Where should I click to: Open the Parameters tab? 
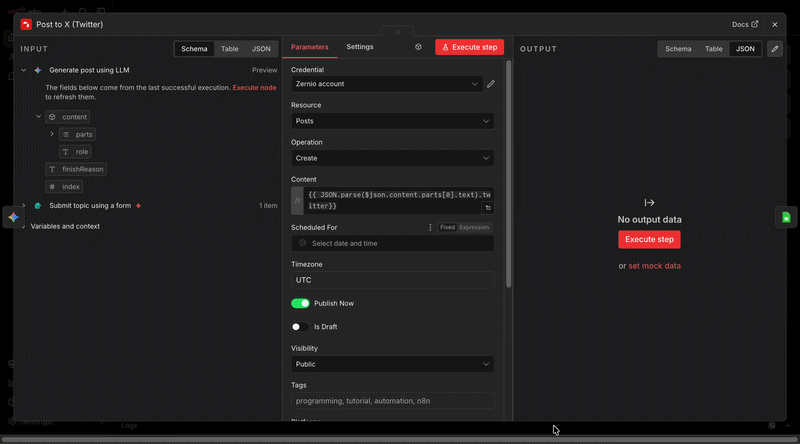[x=310, y=47]
